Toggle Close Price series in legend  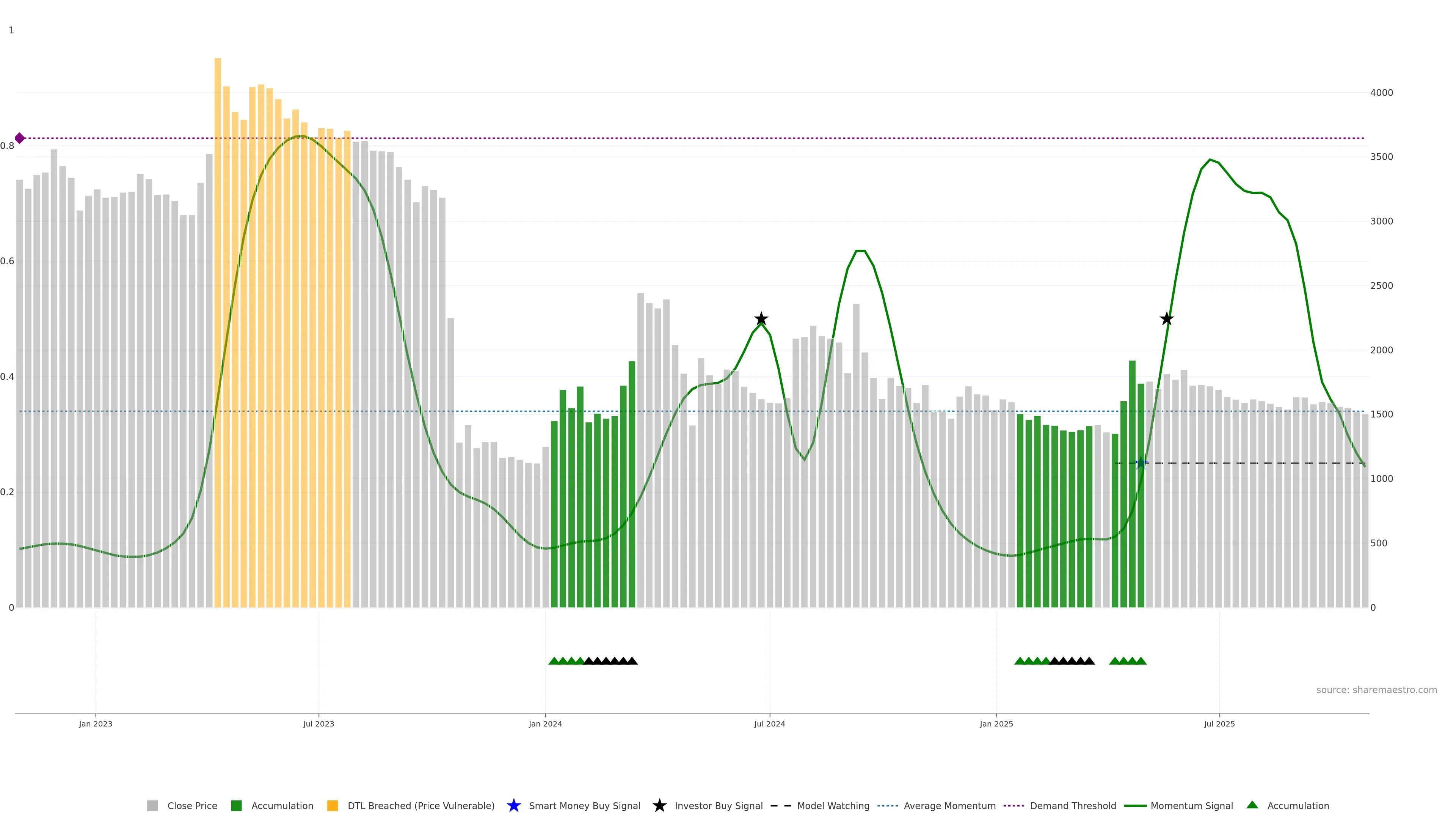191,805
